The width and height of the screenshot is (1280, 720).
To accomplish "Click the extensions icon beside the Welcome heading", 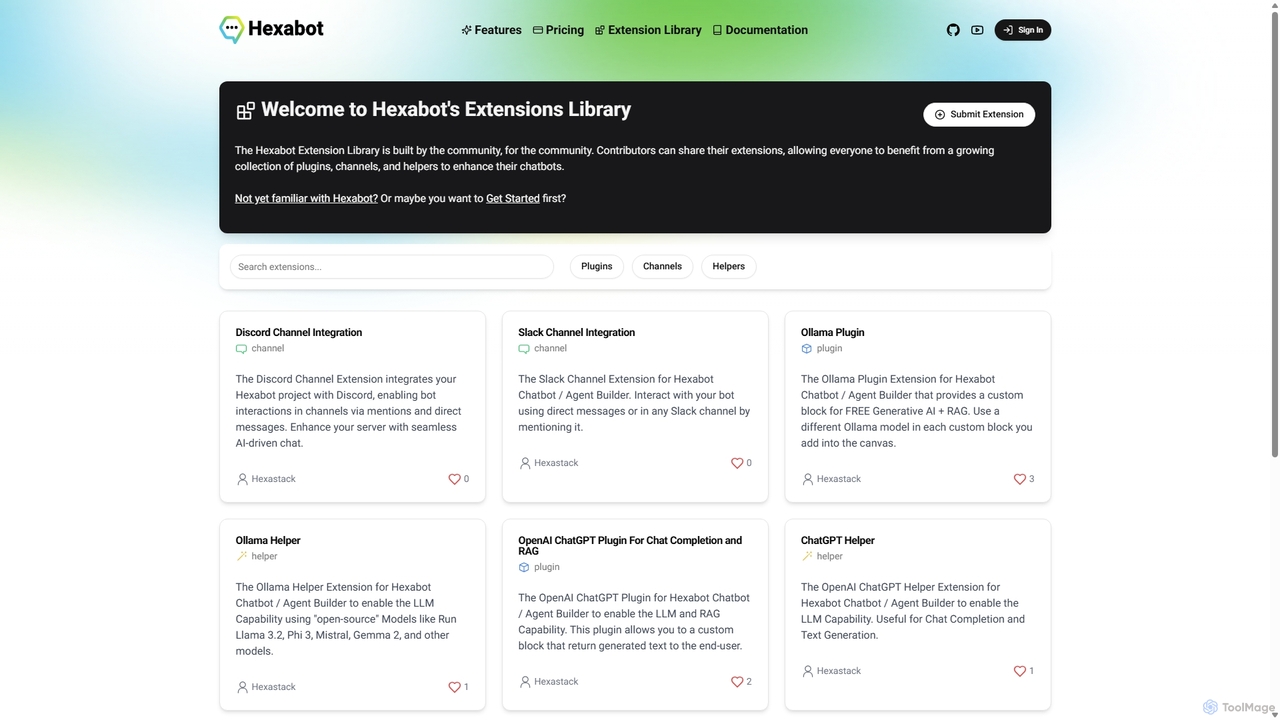I will tap(245, 110).
